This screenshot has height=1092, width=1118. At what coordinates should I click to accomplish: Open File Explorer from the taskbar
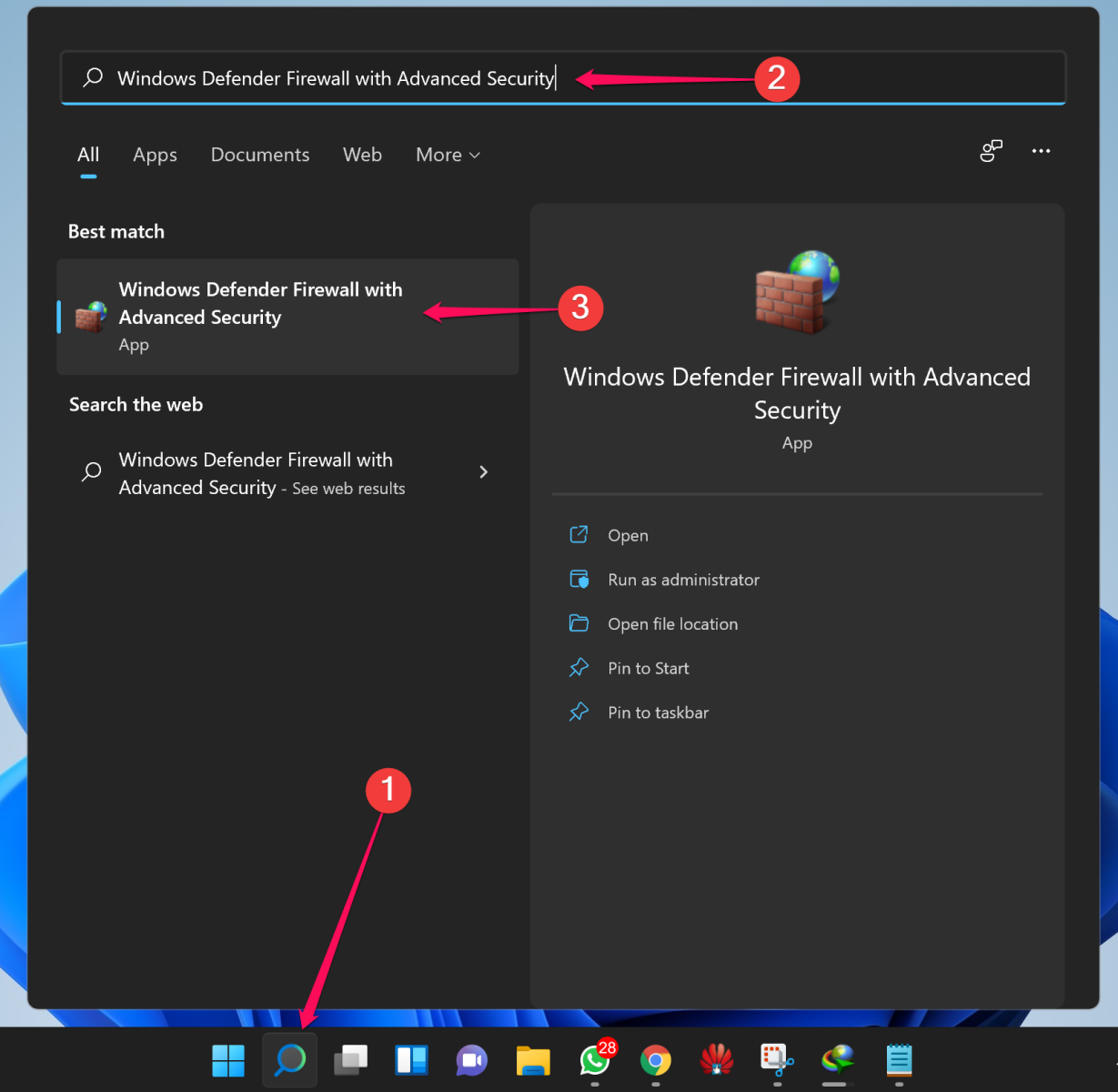click(x=533, y=1061)
